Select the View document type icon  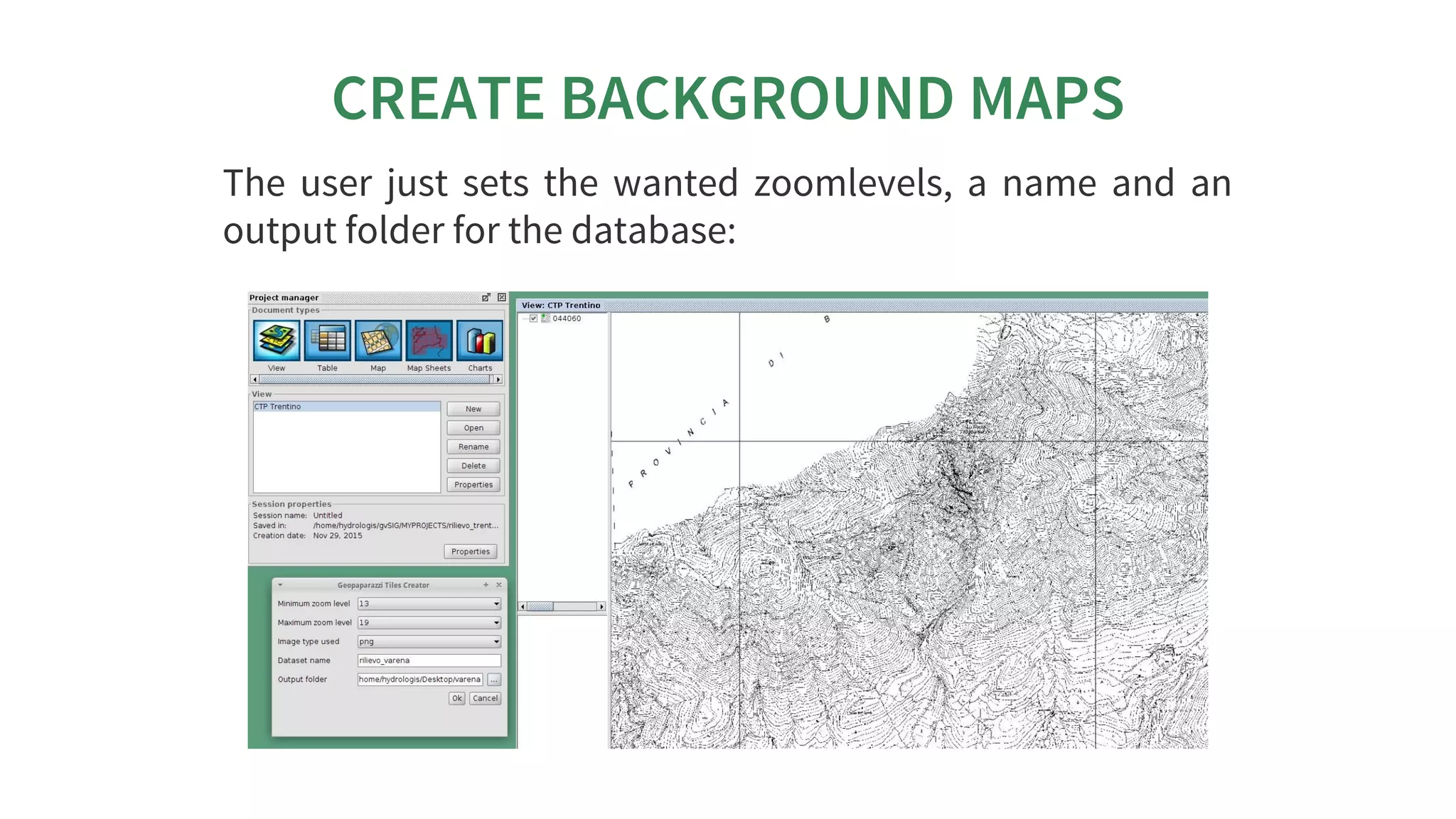click(277, 341)
